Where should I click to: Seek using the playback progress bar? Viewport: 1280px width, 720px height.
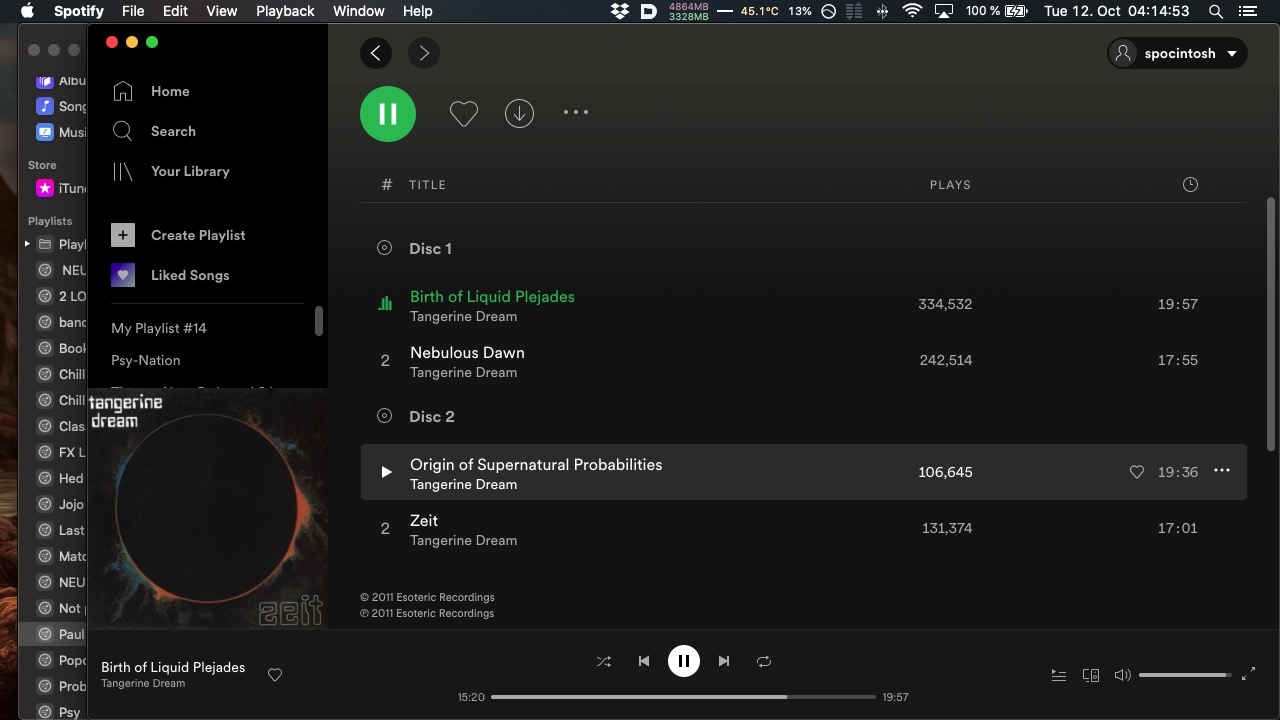click(684, 697)
